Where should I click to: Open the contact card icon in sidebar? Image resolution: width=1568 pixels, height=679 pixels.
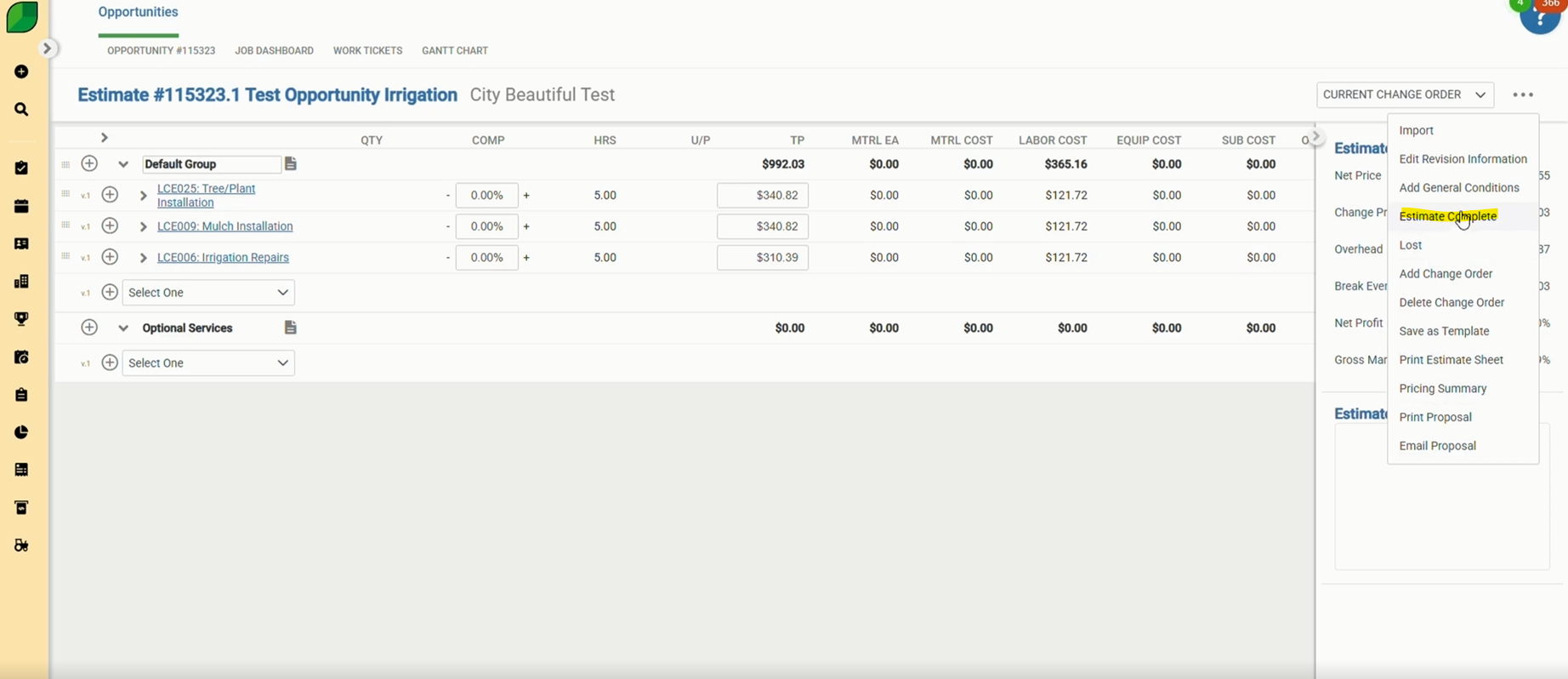coord(21,244)
